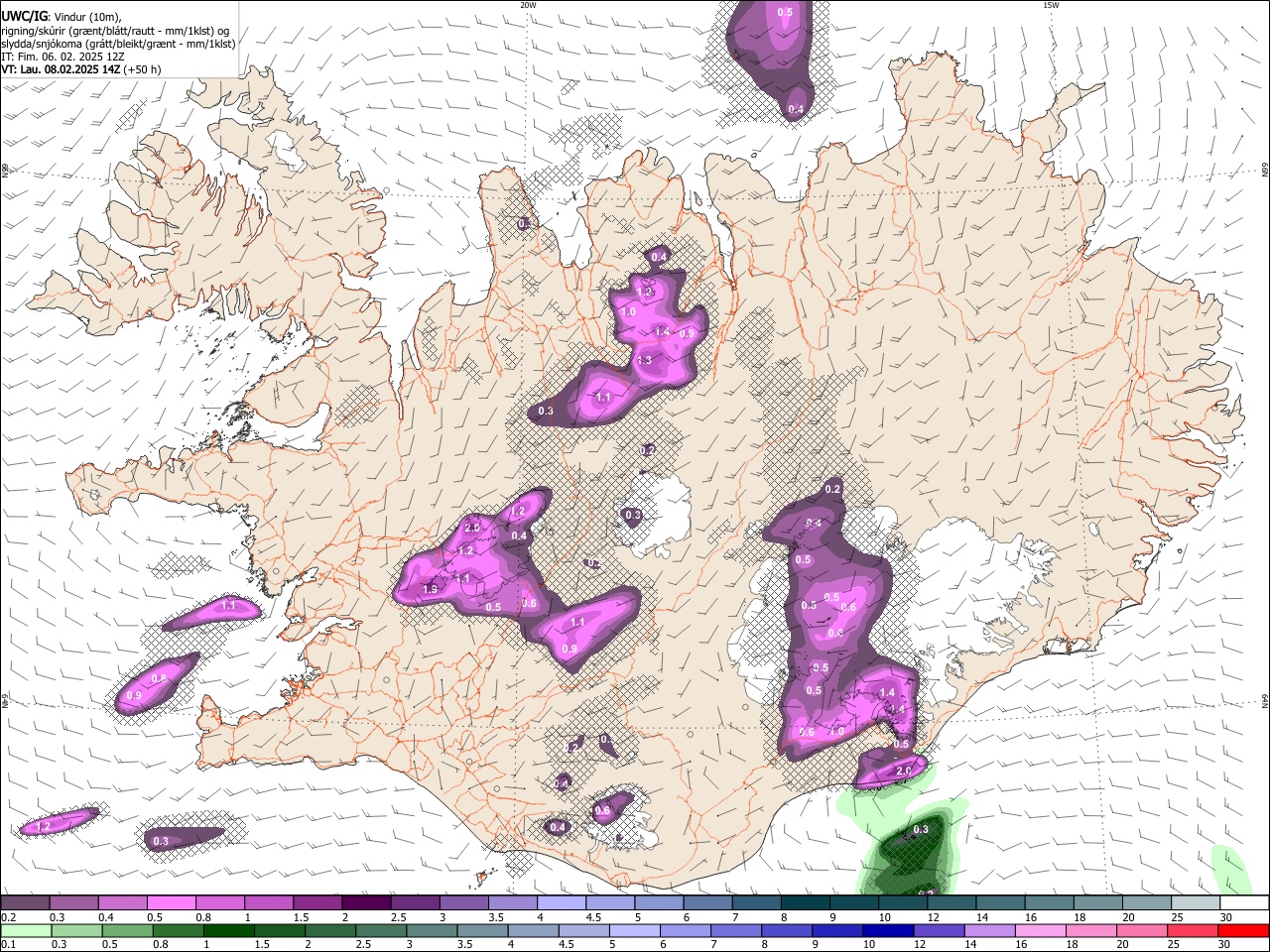
Task: Pick the 0.5 swatch in green rain scale
Action: (127, 930)
